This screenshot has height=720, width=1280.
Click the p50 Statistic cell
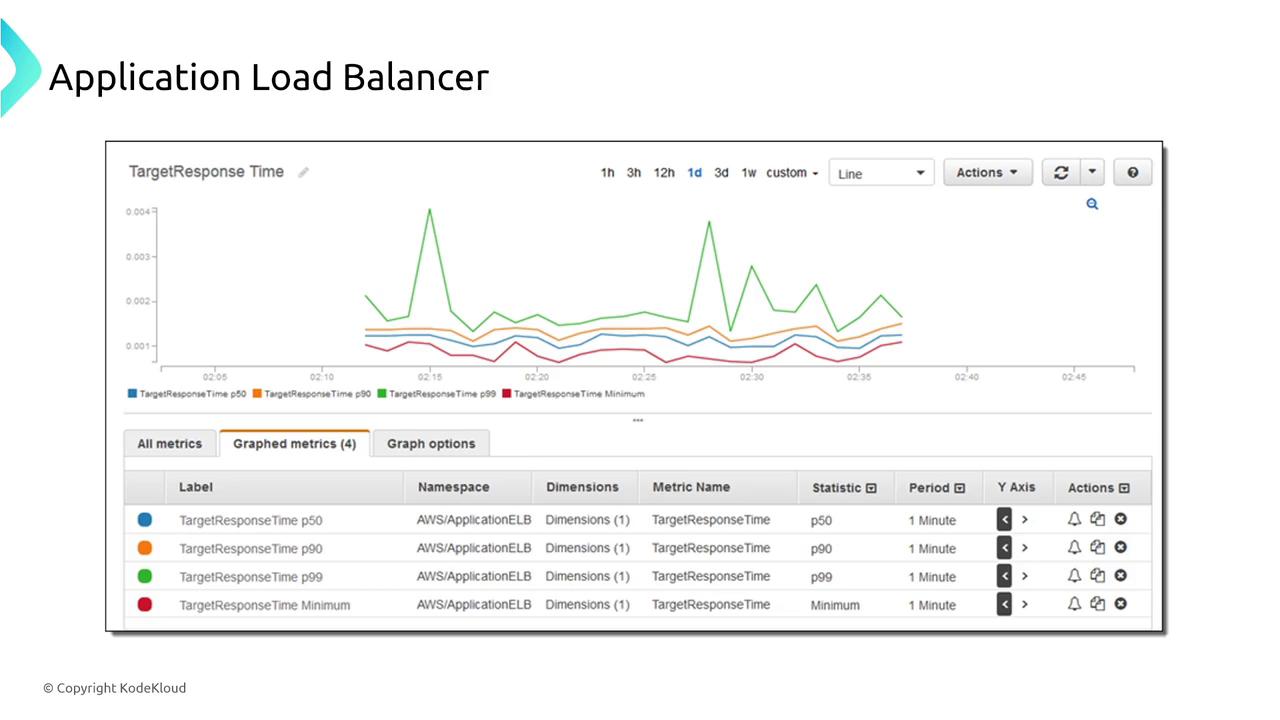(x=821, y=520)
